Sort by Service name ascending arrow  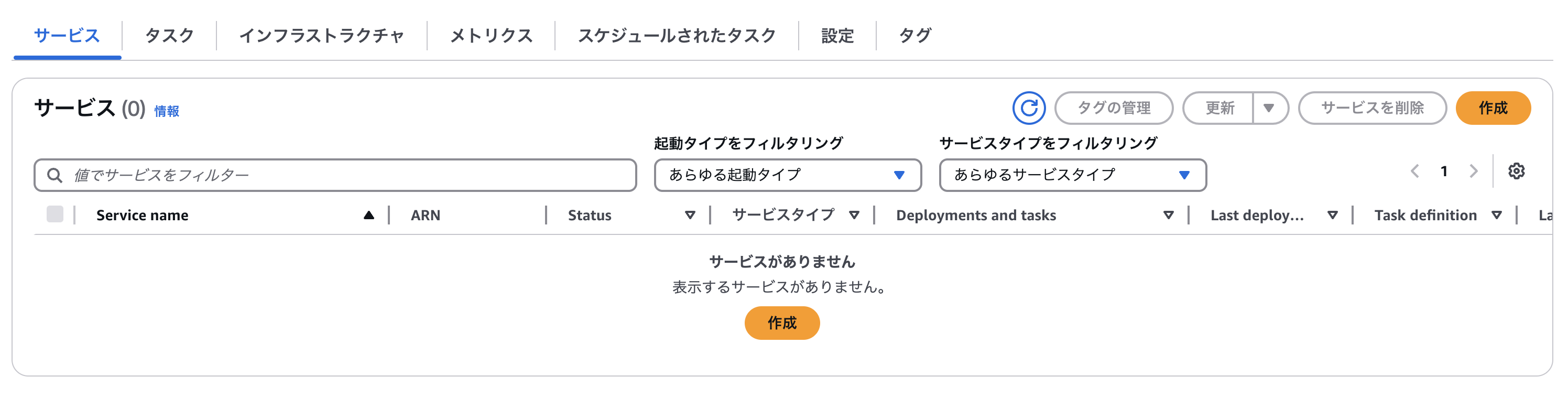click(x=368, y=216)
